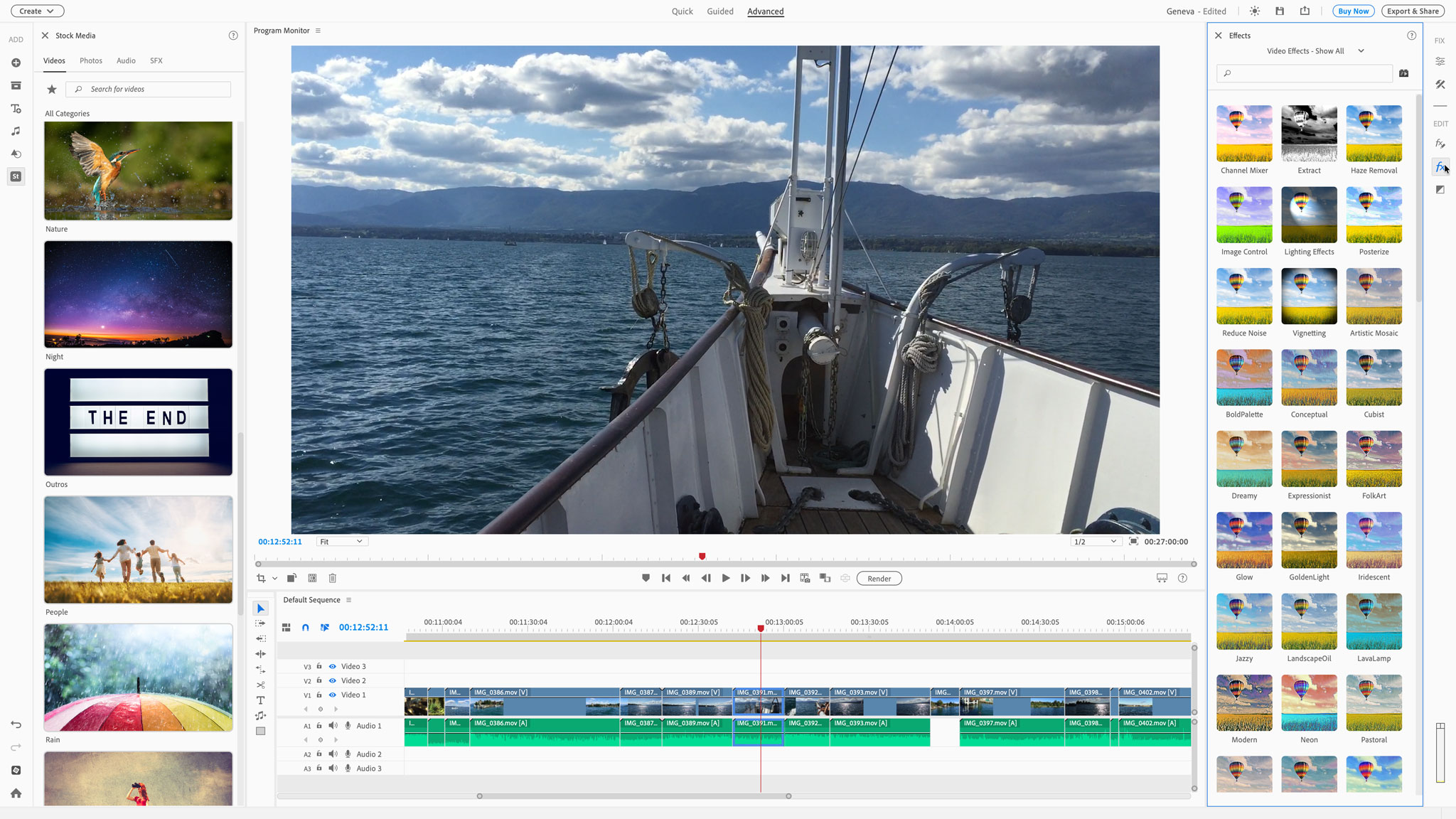This screenshot has width=1456, height=819.
Task: Open the Program Monitor panel menu
Action: (x=318, y=31)
